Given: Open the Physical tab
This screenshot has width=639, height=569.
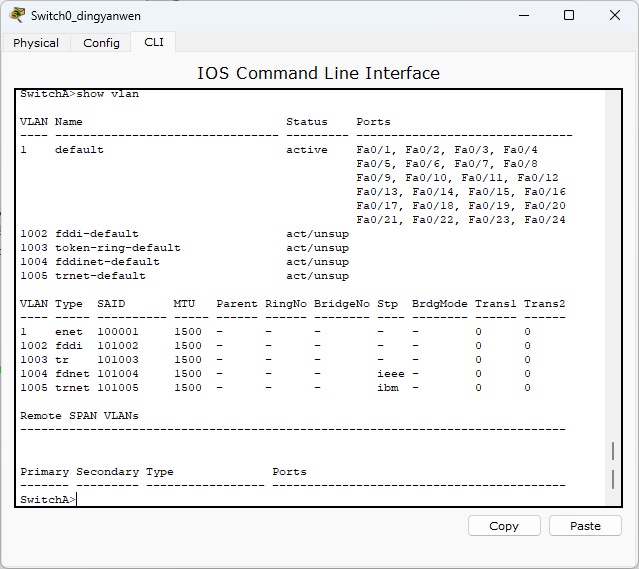Looking at the screenshot, I should (x=36, y=43).
